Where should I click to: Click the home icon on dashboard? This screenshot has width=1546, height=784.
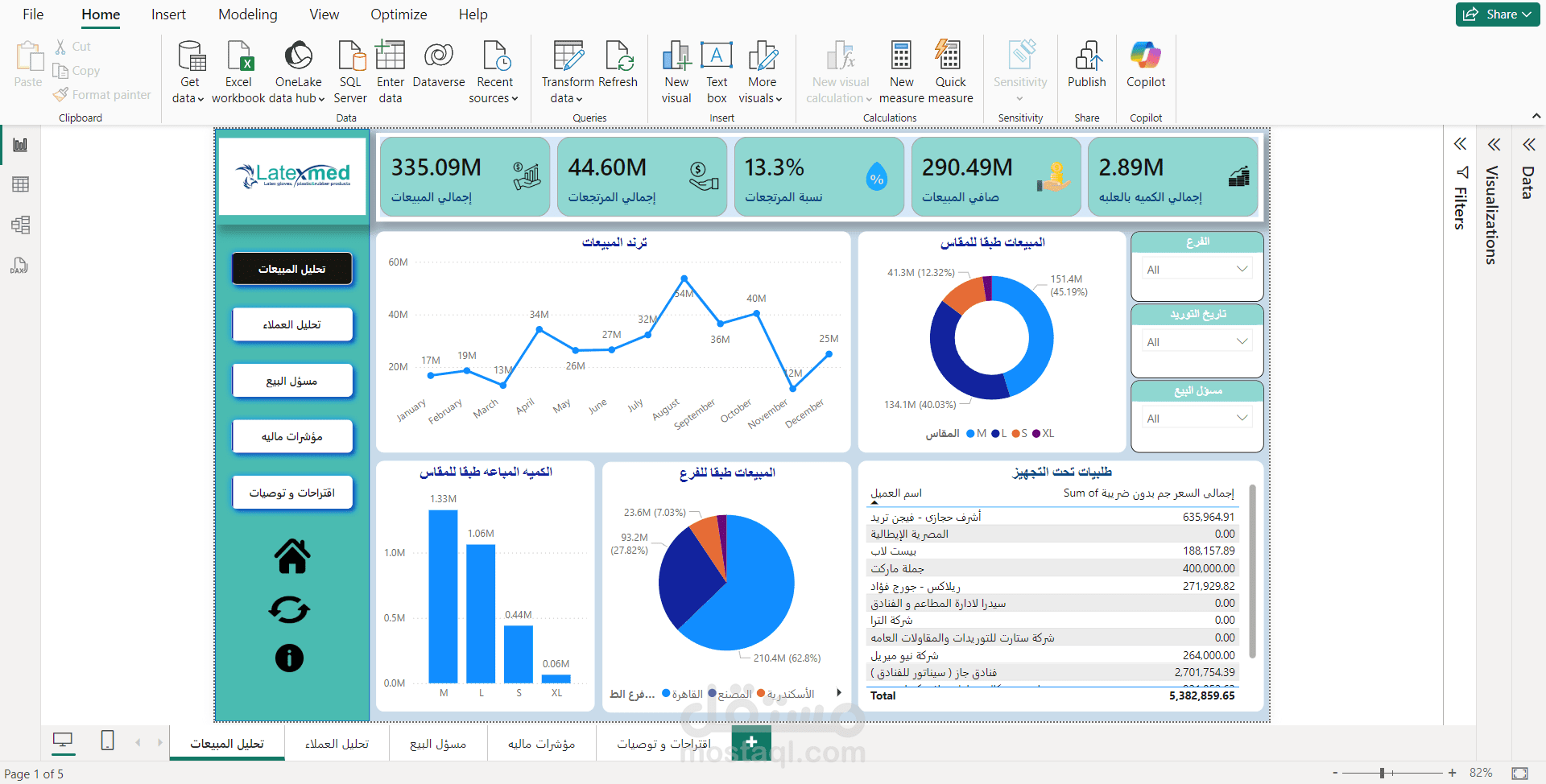coord(292,555)
